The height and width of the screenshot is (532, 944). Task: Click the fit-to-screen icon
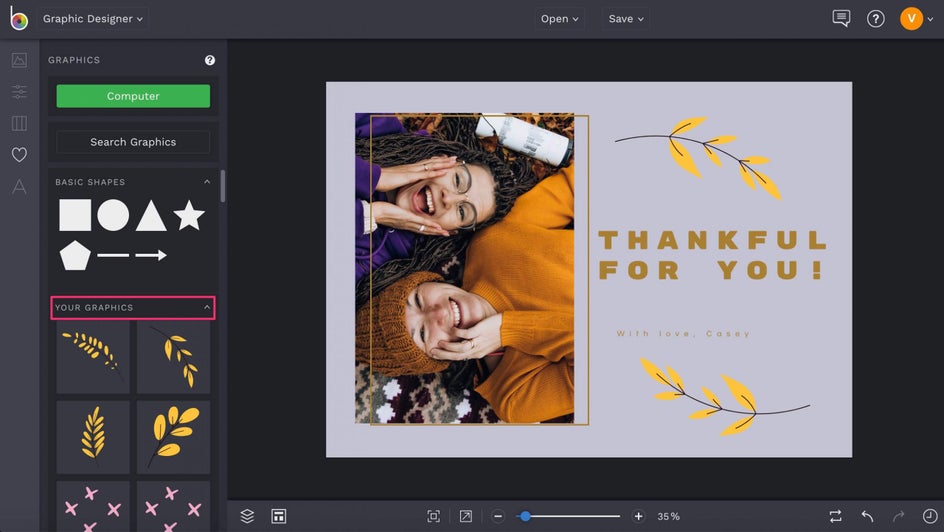(x=433, y=516)
